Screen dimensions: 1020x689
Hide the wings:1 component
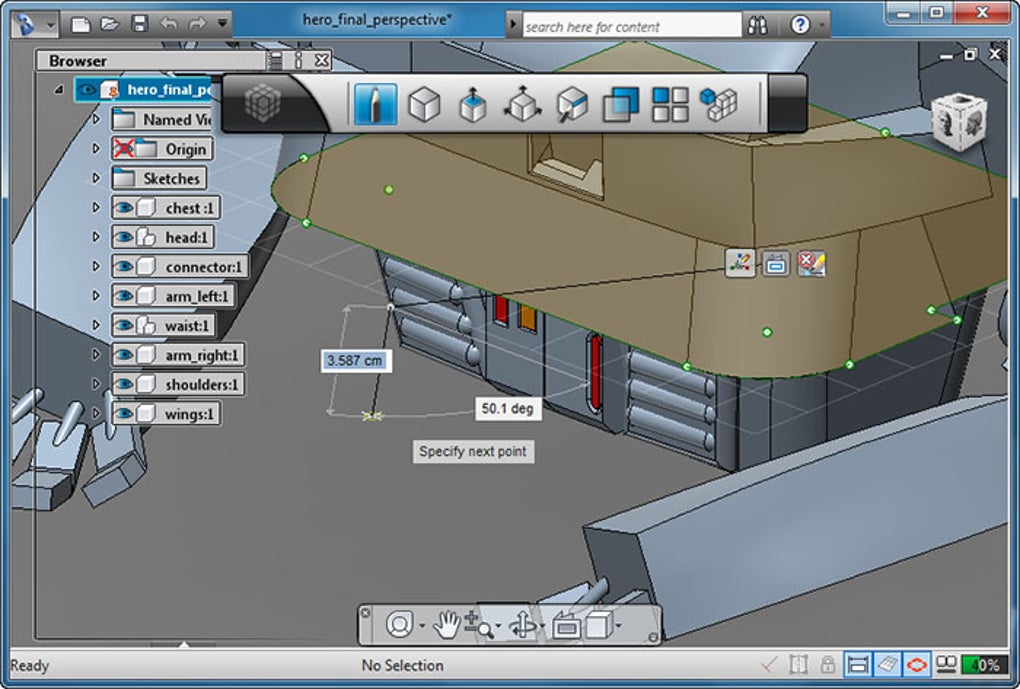tap(124, 414)
